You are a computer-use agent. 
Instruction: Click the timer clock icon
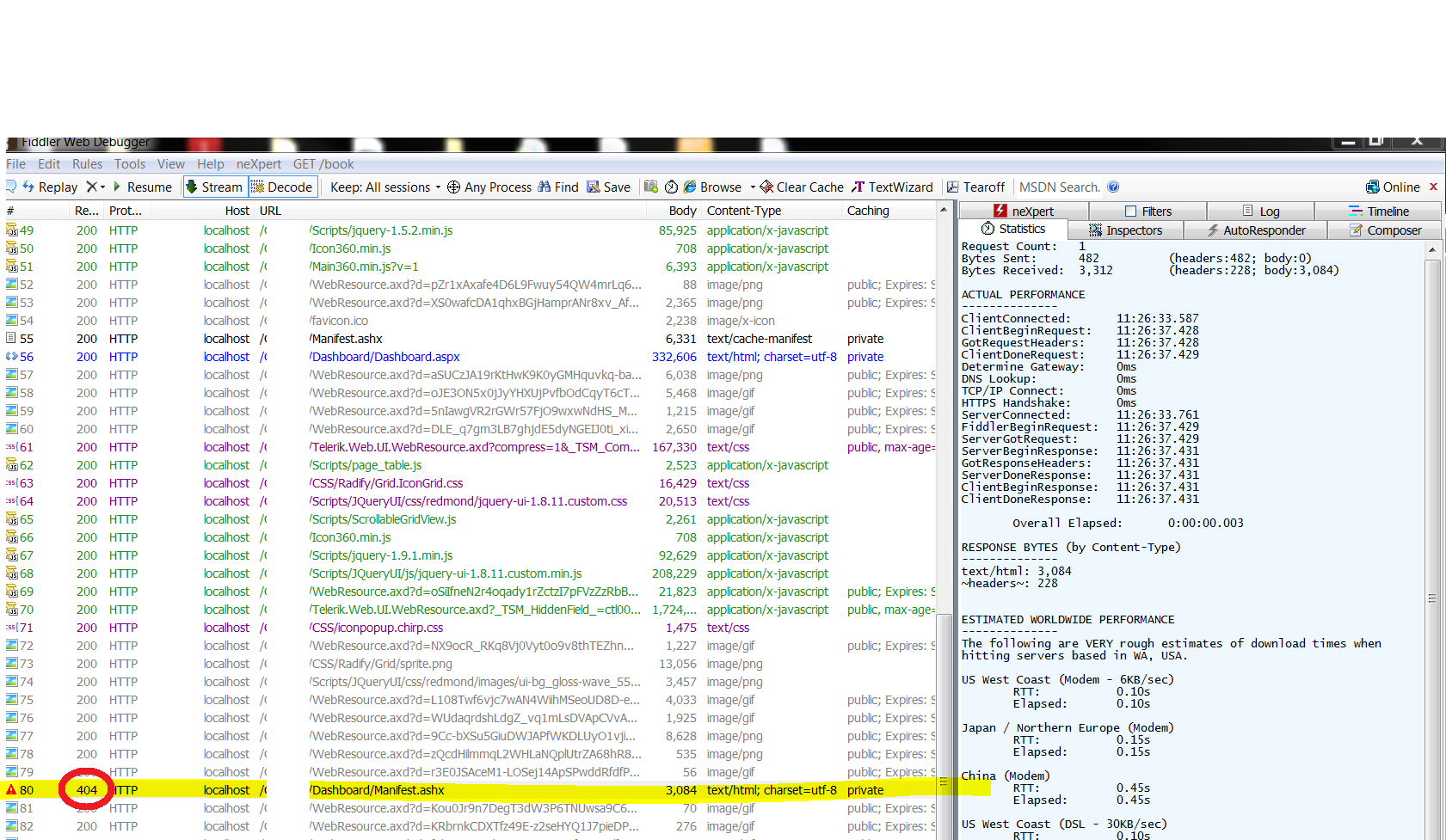tap(672, 187)
